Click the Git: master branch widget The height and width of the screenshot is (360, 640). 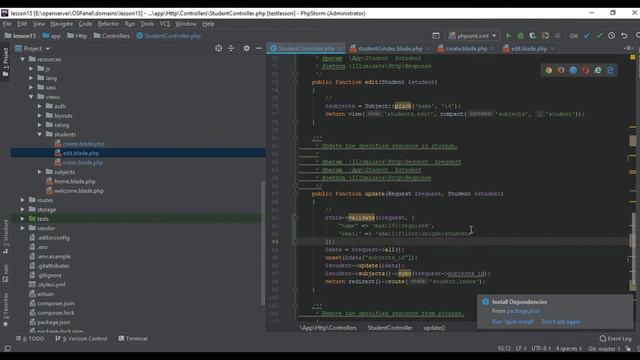coord(604,349)
